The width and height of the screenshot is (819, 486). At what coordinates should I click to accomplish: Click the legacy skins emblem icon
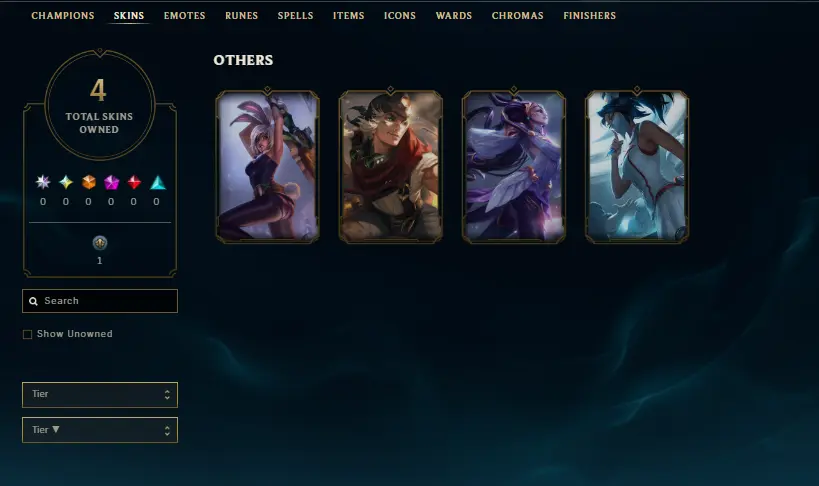tap(100, 242)
